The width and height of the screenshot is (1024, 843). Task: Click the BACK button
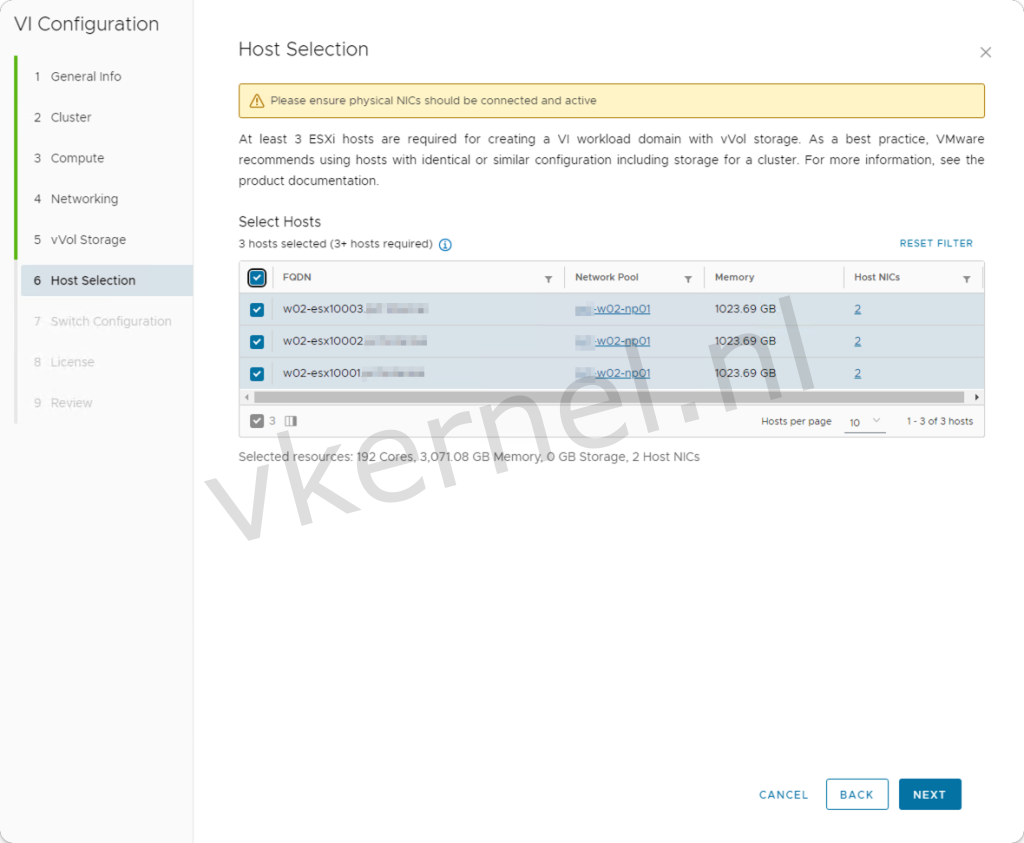[857, 794]
